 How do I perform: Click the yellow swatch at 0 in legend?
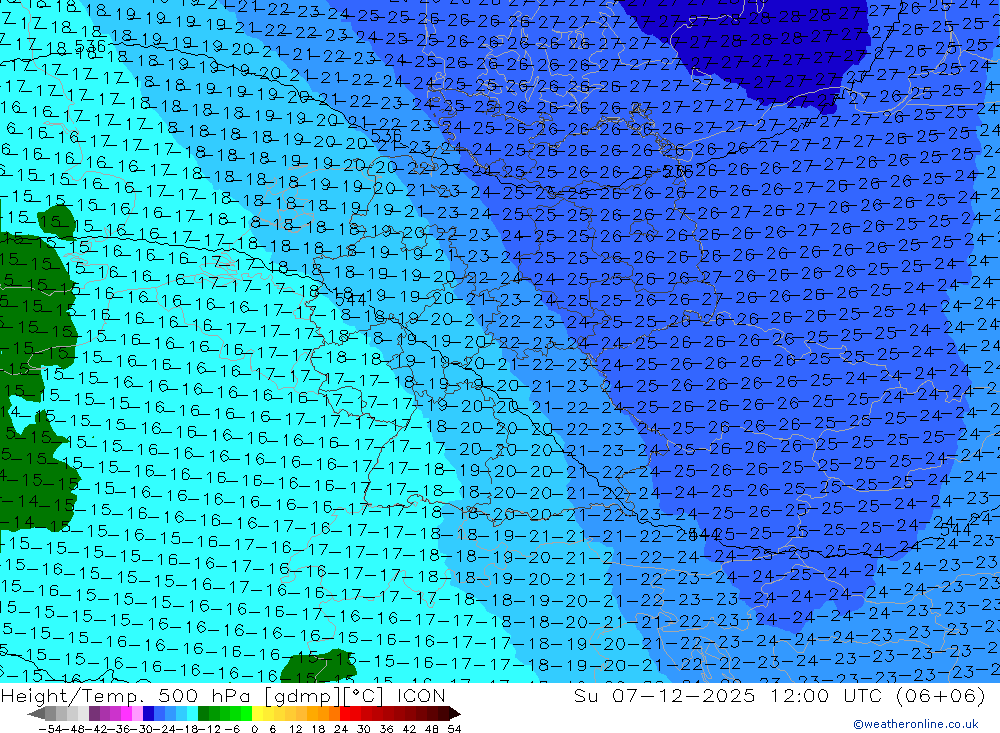(x=258, y=713)
